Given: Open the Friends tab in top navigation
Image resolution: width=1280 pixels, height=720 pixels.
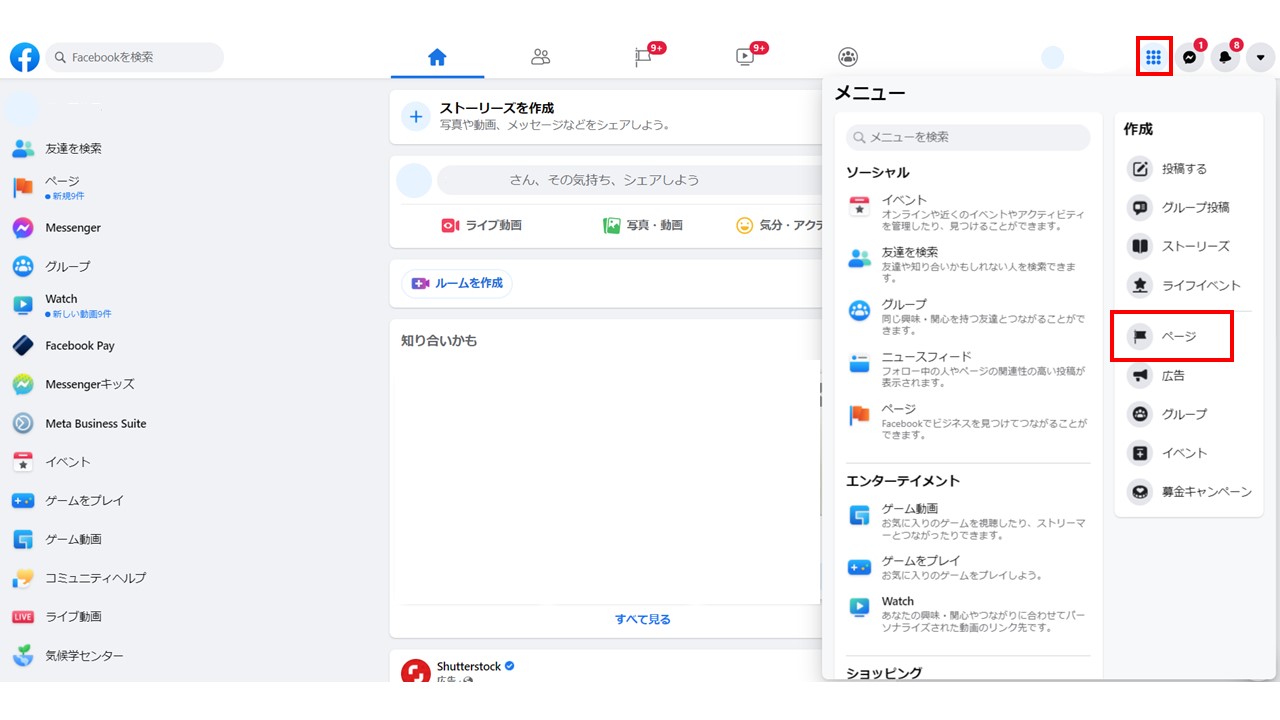Looking at the screenshot, I should 541,57.
